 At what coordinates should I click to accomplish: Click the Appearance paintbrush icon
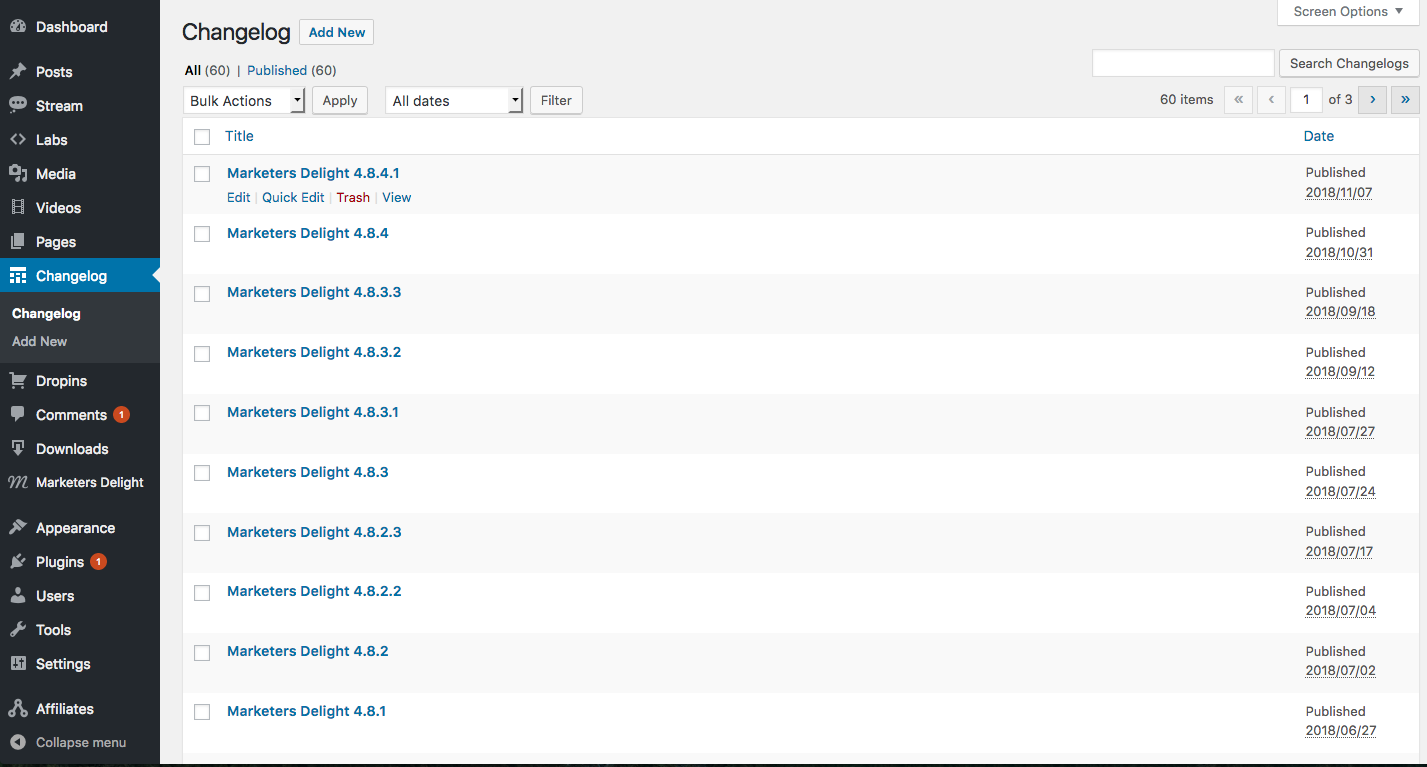pos(18,528)
